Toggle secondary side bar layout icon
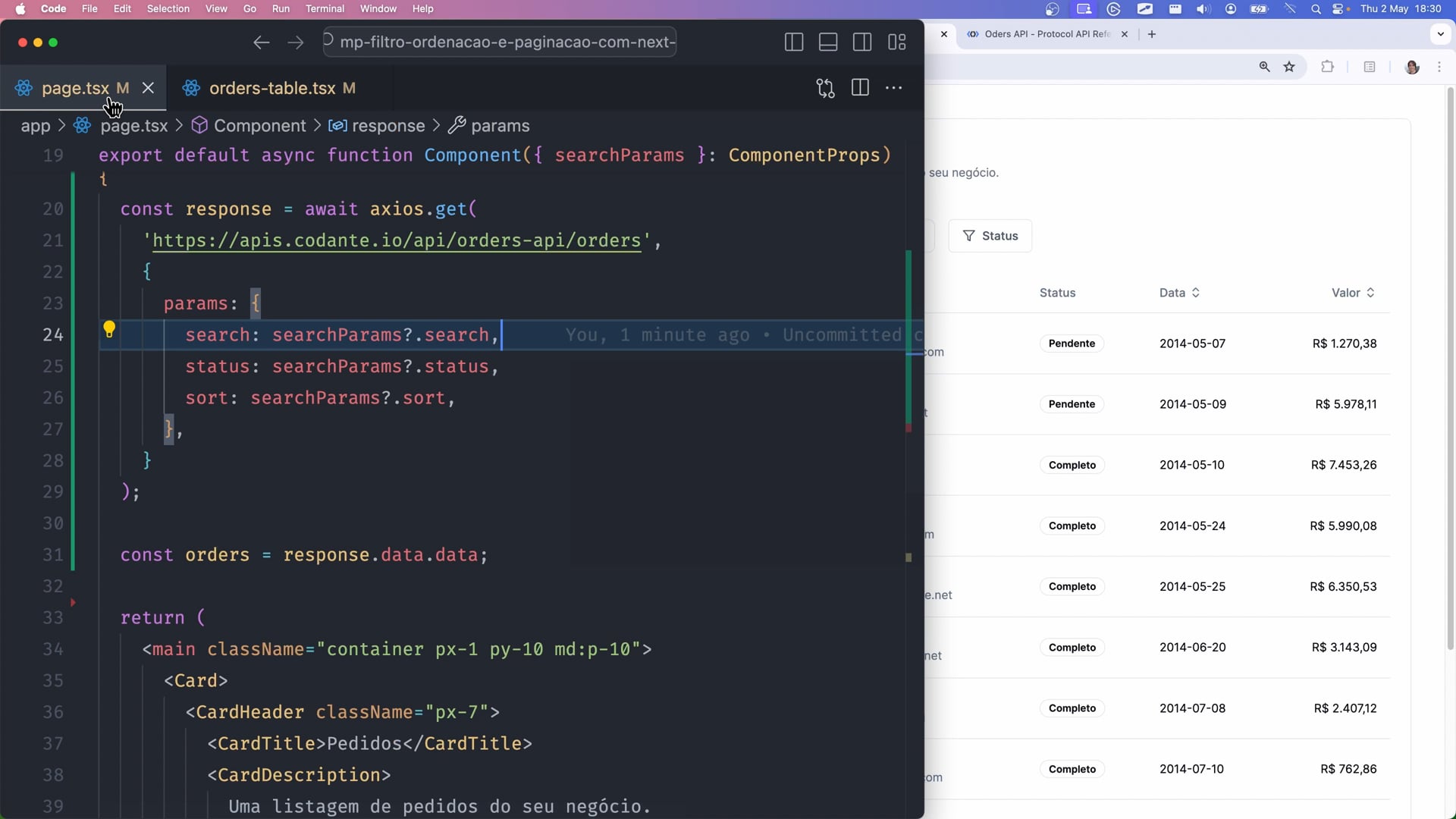Viewport: 1456px width, 819px height. 862,42
